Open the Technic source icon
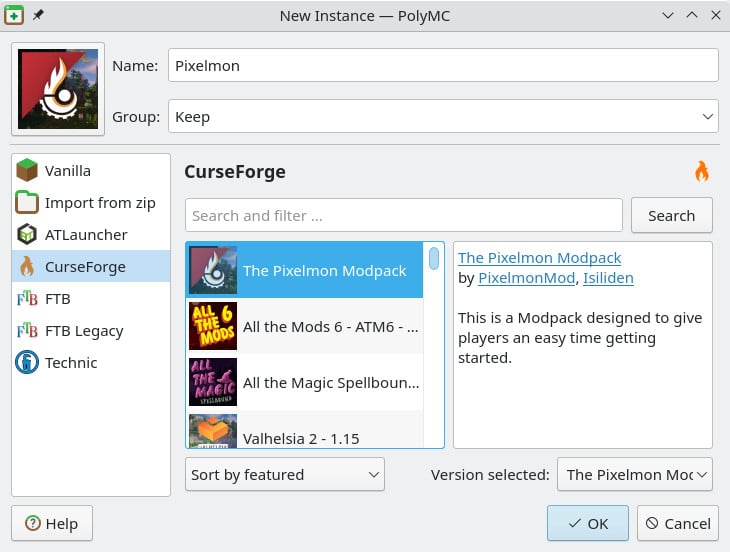 click(x=27, y=363)
